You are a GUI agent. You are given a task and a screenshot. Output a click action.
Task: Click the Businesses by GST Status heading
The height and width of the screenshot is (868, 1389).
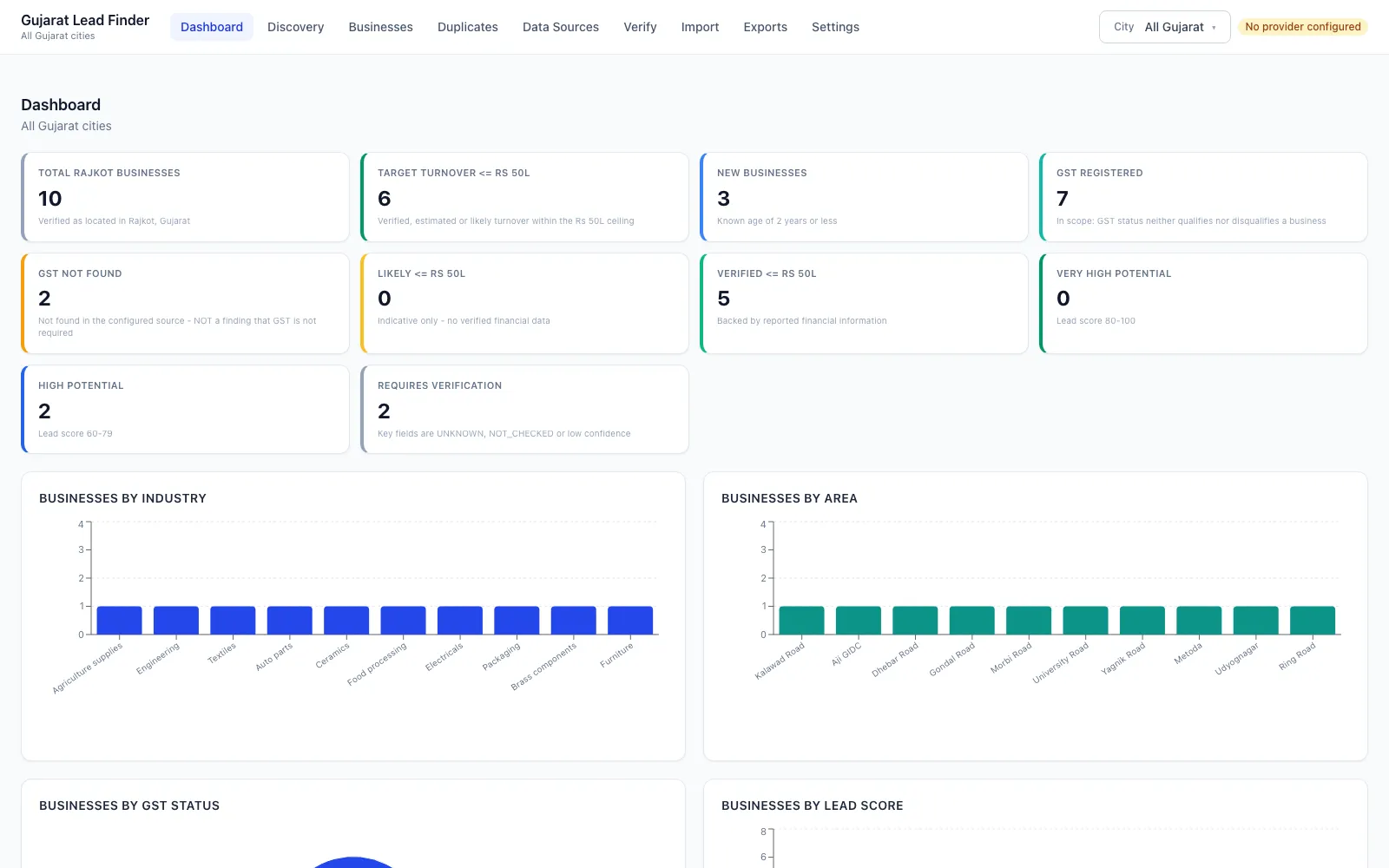tap(129, 806)
